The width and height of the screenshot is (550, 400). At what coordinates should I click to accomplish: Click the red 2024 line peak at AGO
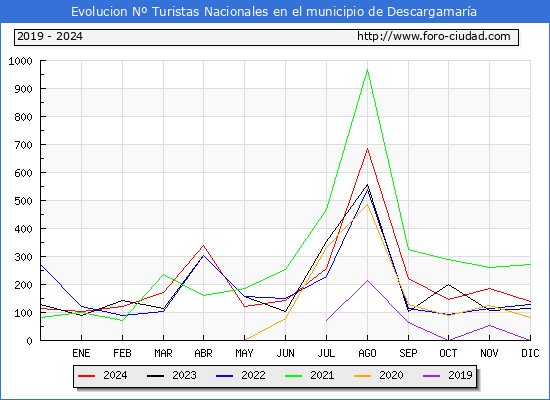point(367,148)
